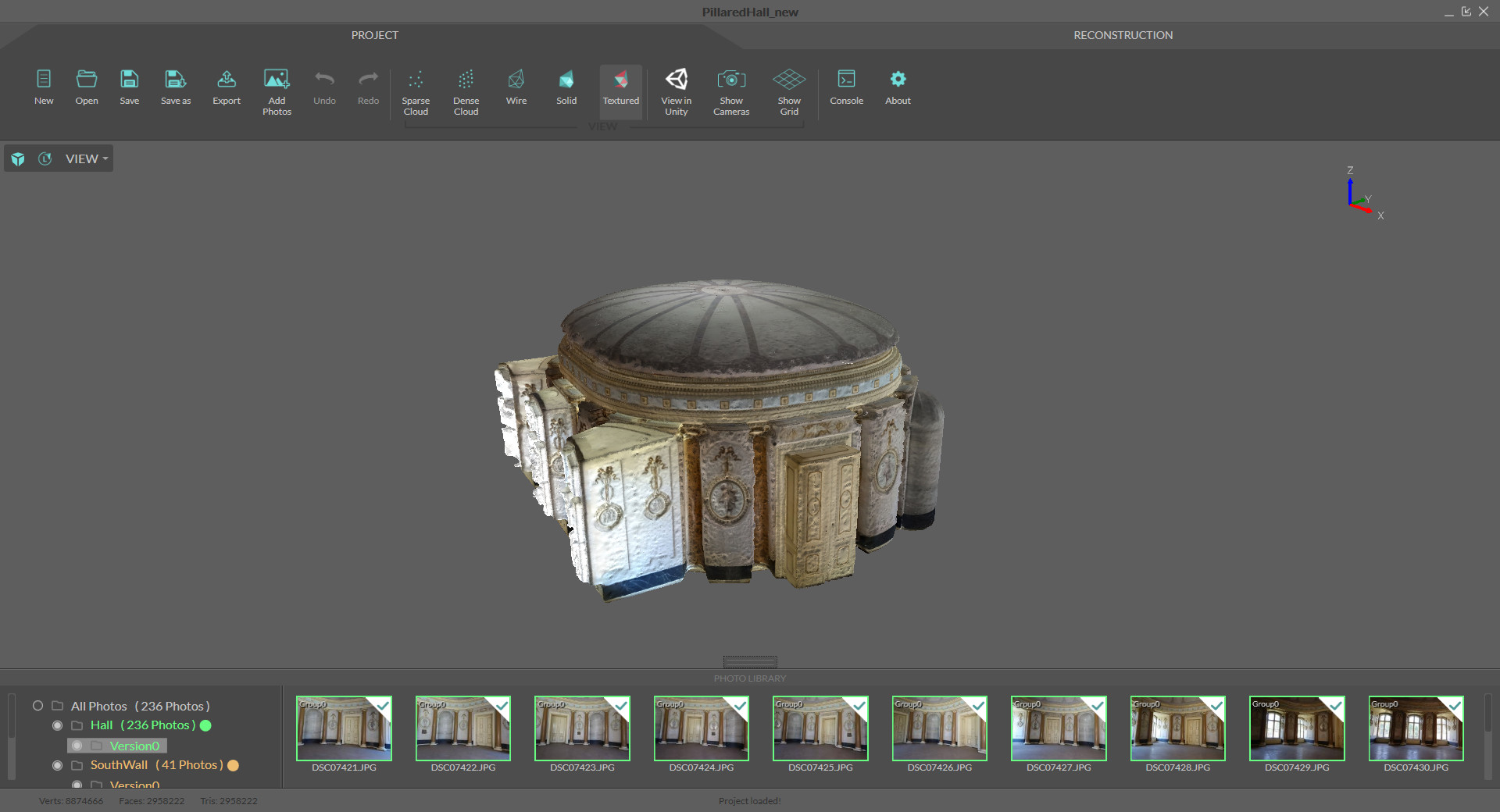The image size is (1500, 812).
Task: Export the current project
Action: pos(226,86)
